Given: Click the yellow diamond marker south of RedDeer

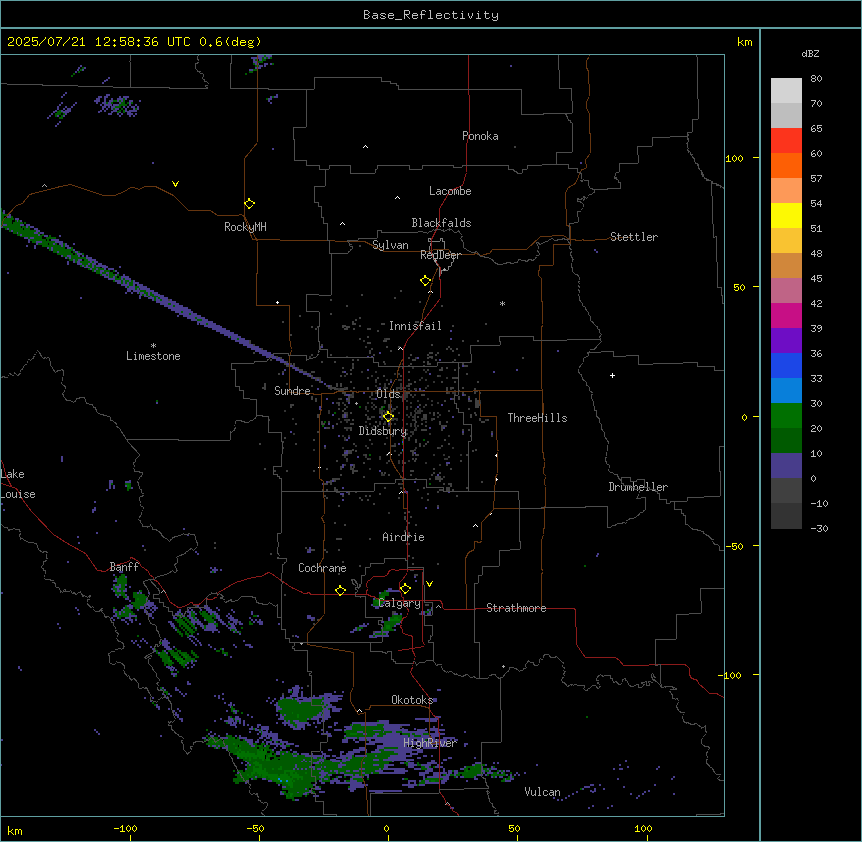Looking at the screenshot, I should click(426, 281).
